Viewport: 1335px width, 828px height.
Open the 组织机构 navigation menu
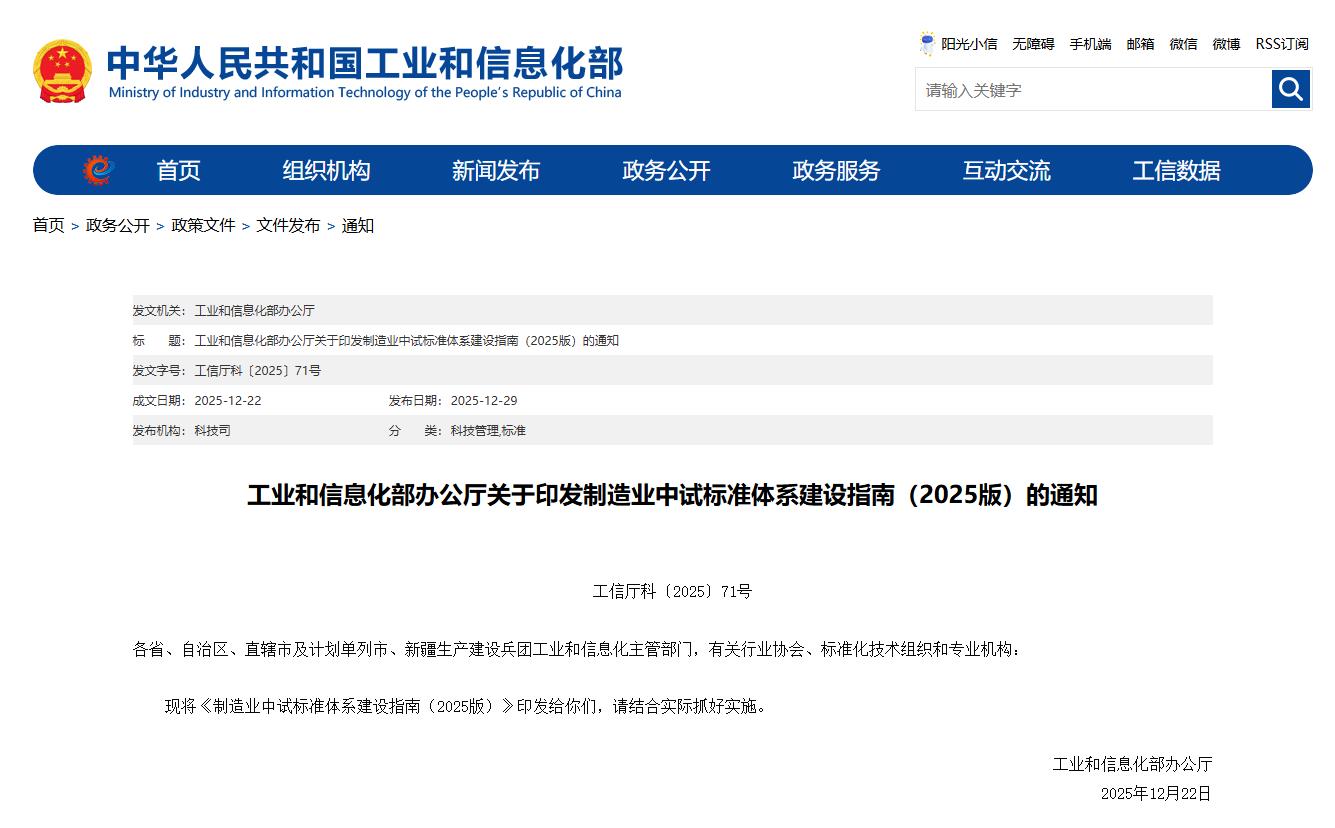(x=326, y=171)
